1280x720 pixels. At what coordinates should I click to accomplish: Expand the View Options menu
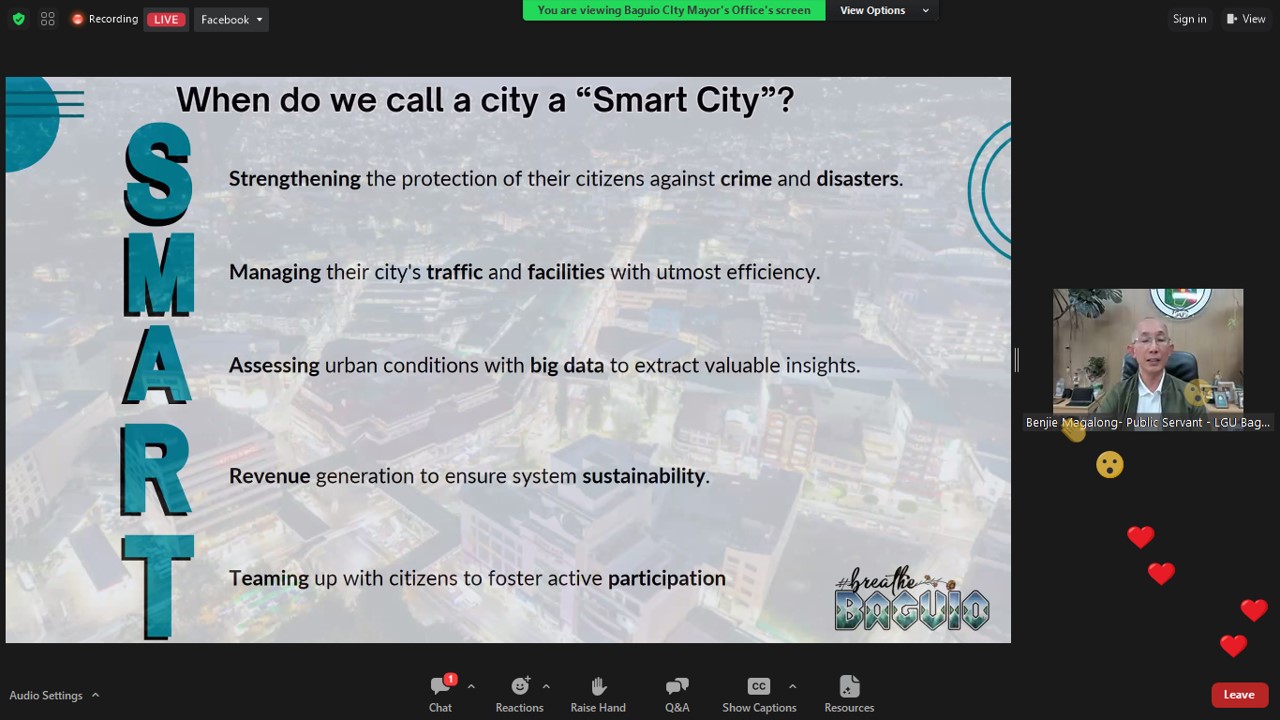(x=884, y=10)
